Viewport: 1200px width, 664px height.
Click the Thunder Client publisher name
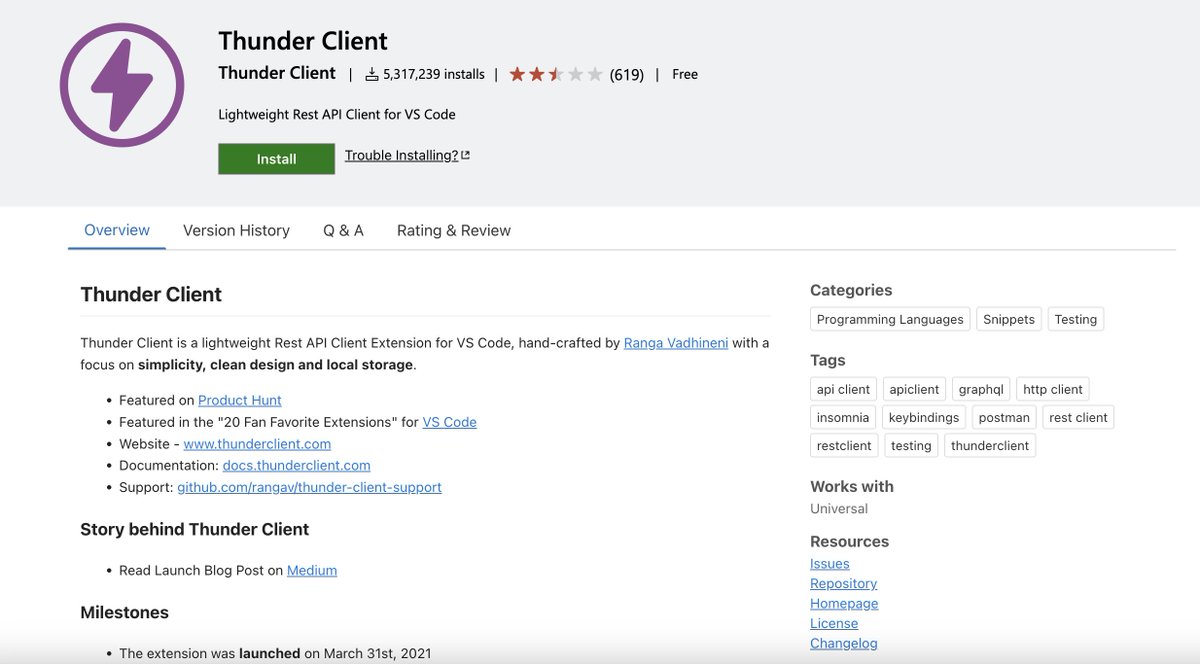coord(277,73)
